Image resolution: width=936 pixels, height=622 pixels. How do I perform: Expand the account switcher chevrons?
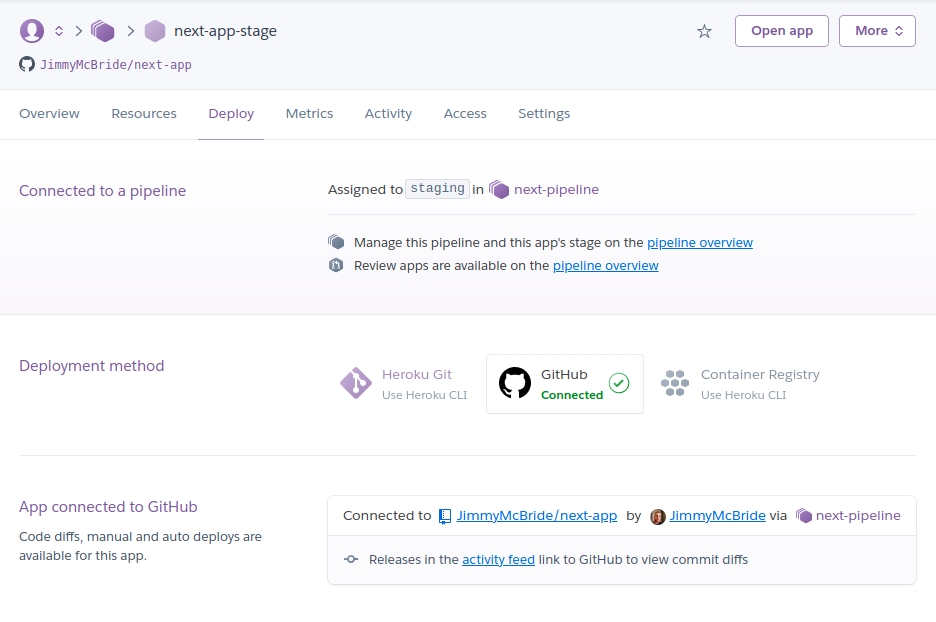tap(59, 31)
